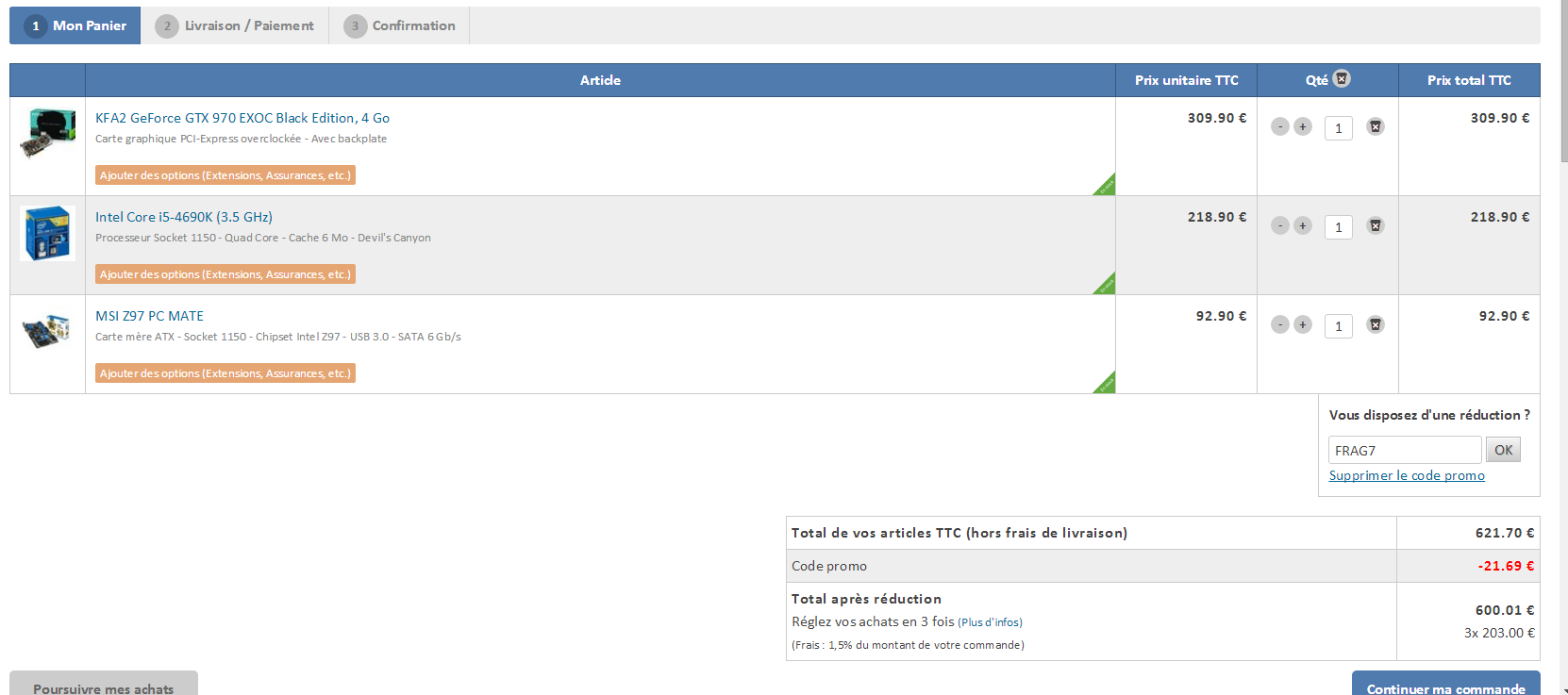
Task: Open KFA2 GeForce GTX 970 EXOC product link
Action: 242,118
